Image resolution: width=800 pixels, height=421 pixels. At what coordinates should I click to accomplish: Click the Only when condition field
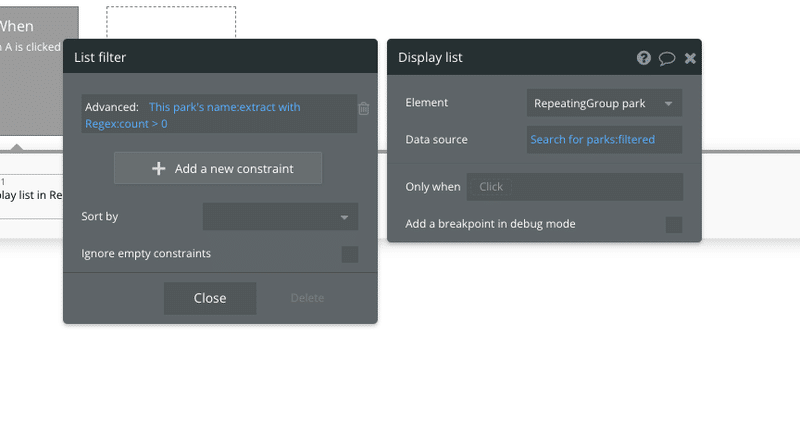coord(574,187)
